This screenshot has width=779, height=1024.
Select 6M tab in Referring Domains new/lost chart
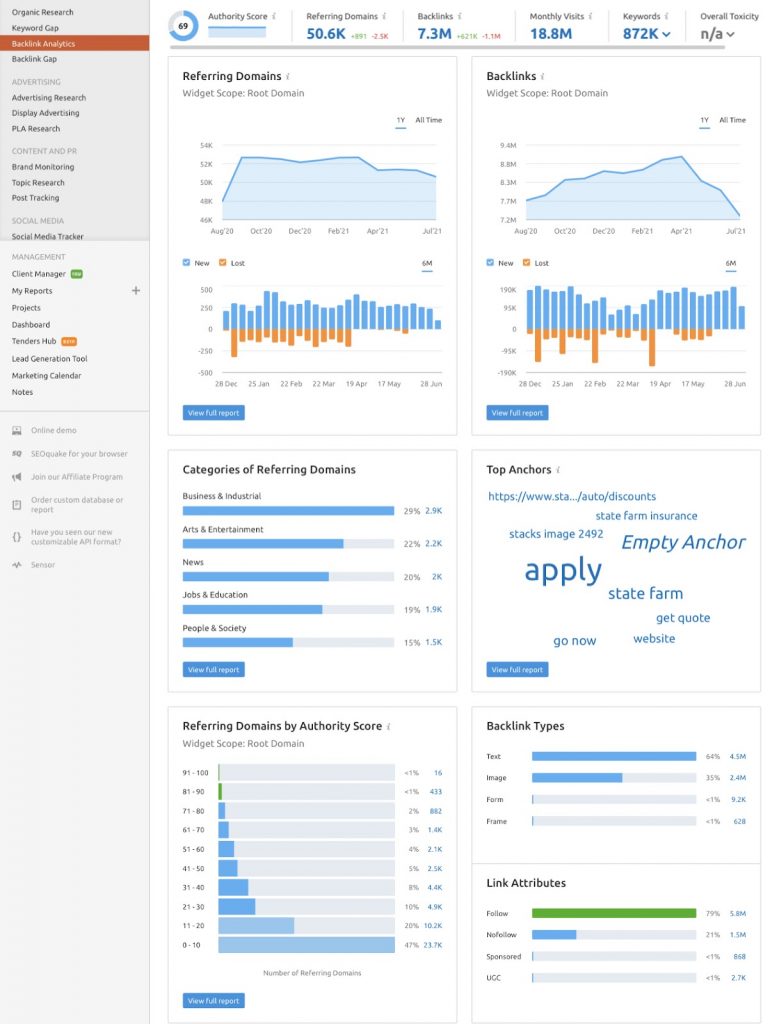tap(427, 263)
